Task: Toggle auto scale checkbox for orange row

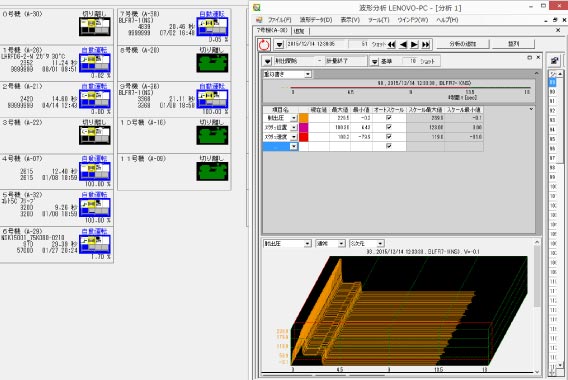Action: point(389,118)
